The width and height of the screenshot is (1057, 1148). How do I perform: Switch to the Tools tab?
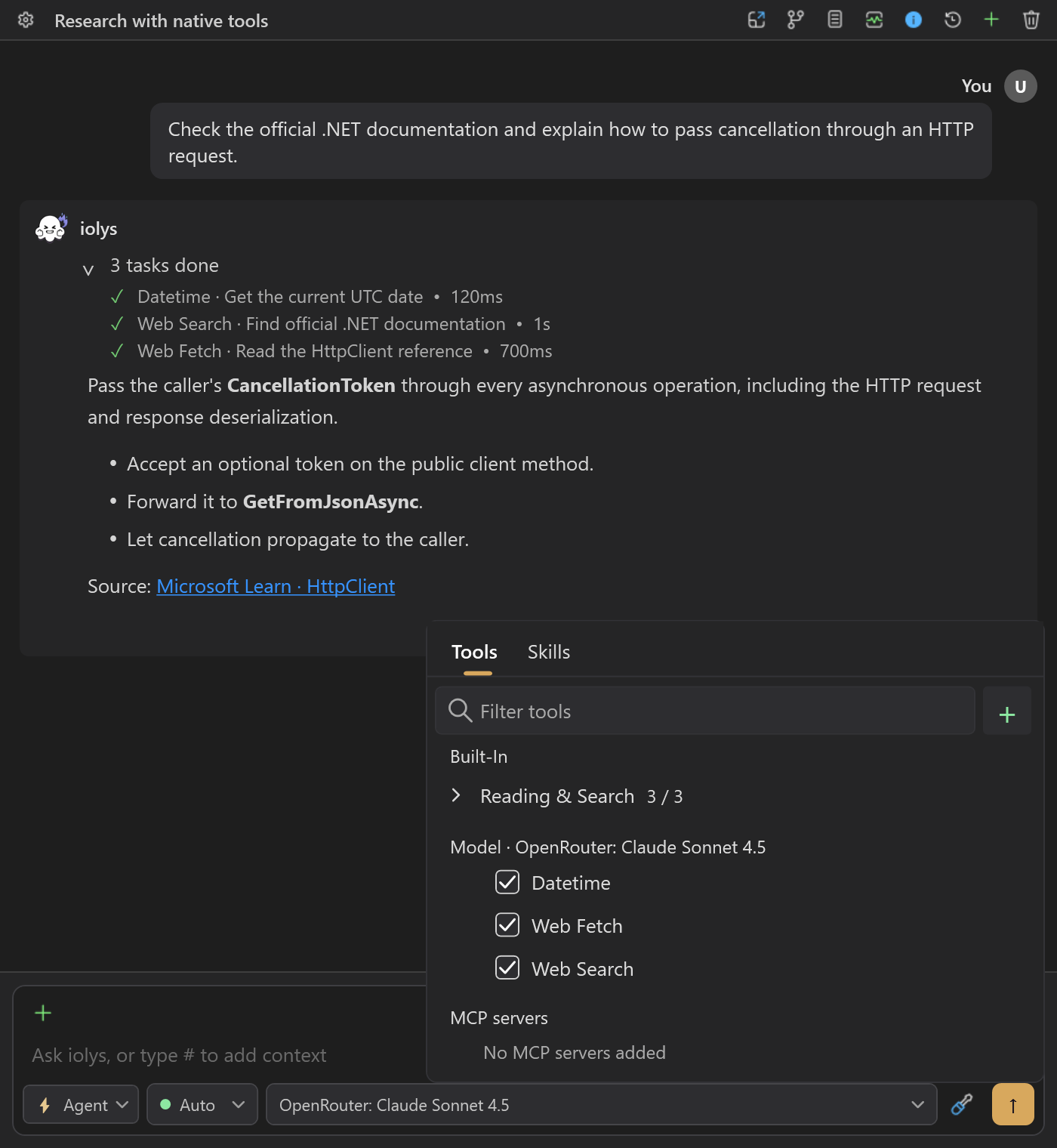[474, 652]
